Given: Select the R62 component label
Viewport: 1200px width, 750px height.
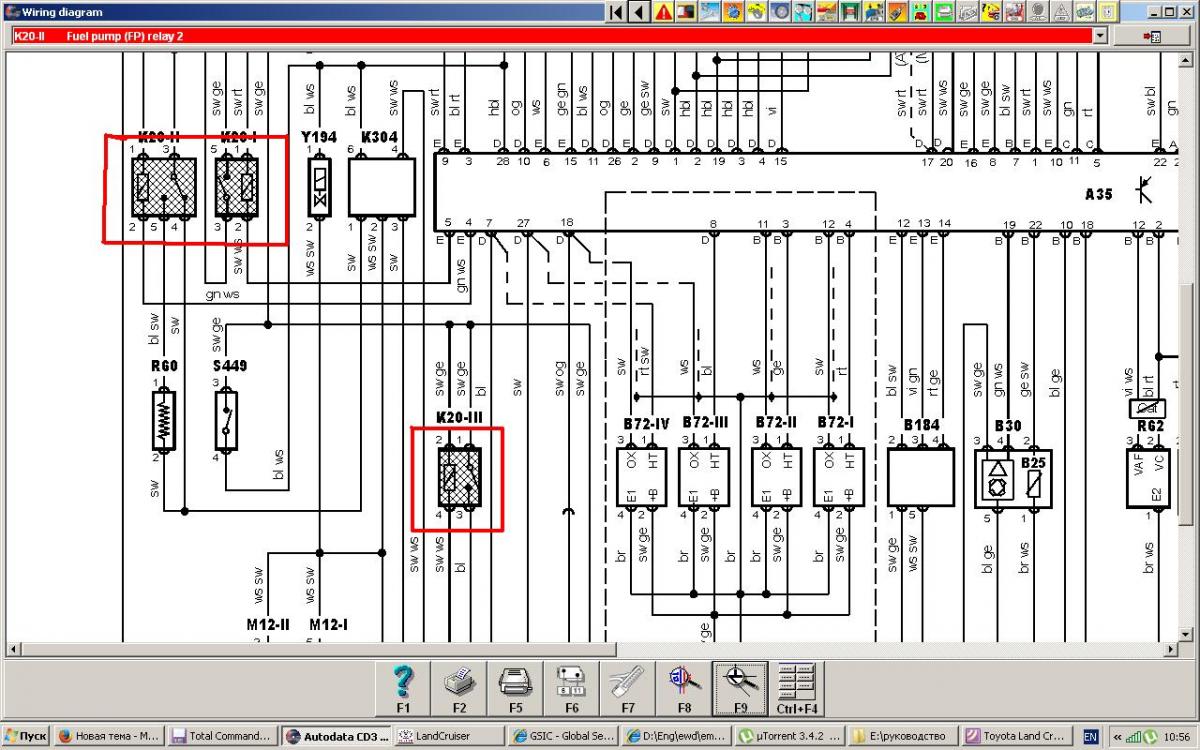Looking at the screenshot, I should [1151, 425].
